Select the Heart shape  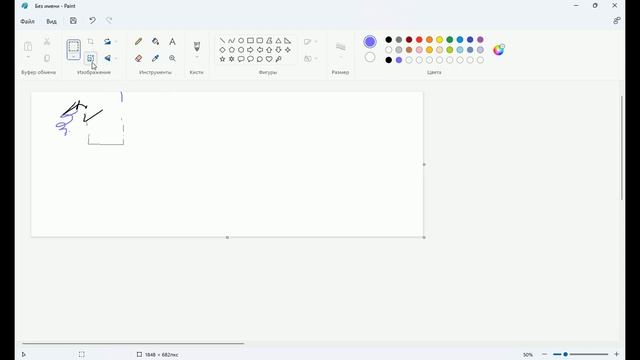coord(269,59)
